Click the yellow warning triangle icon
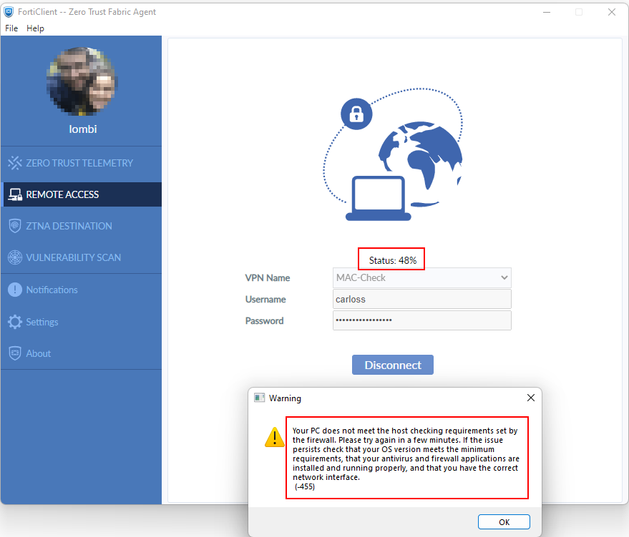 (275, 437)
